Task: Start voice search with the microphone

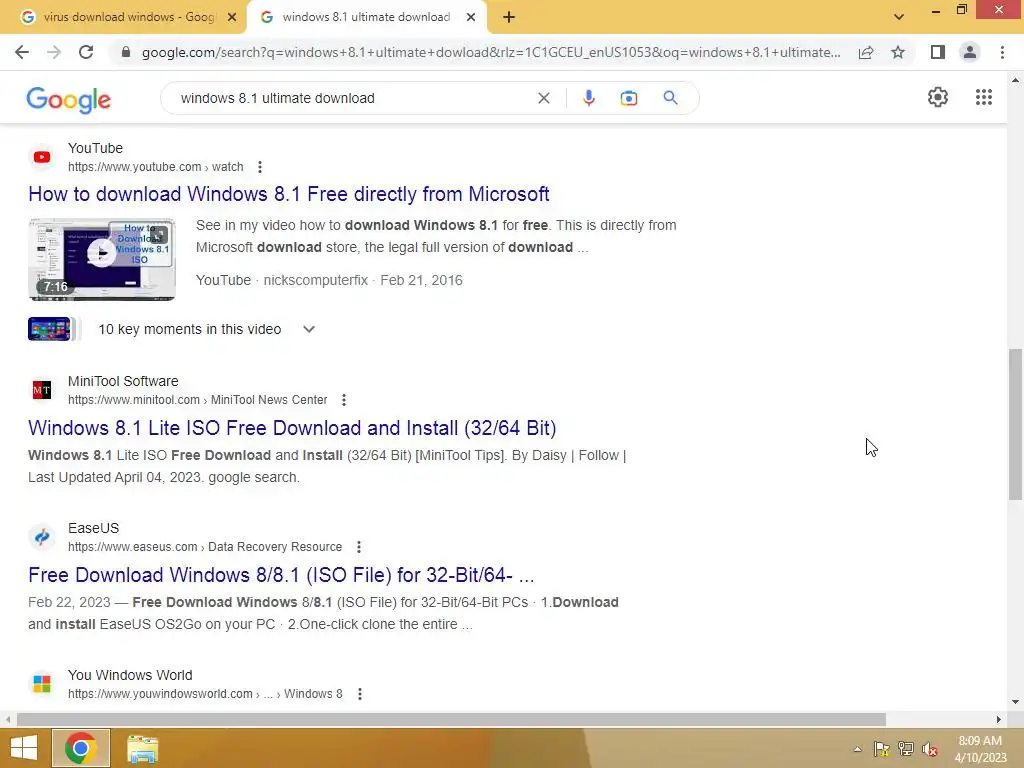Action: [x=588, y=98]
